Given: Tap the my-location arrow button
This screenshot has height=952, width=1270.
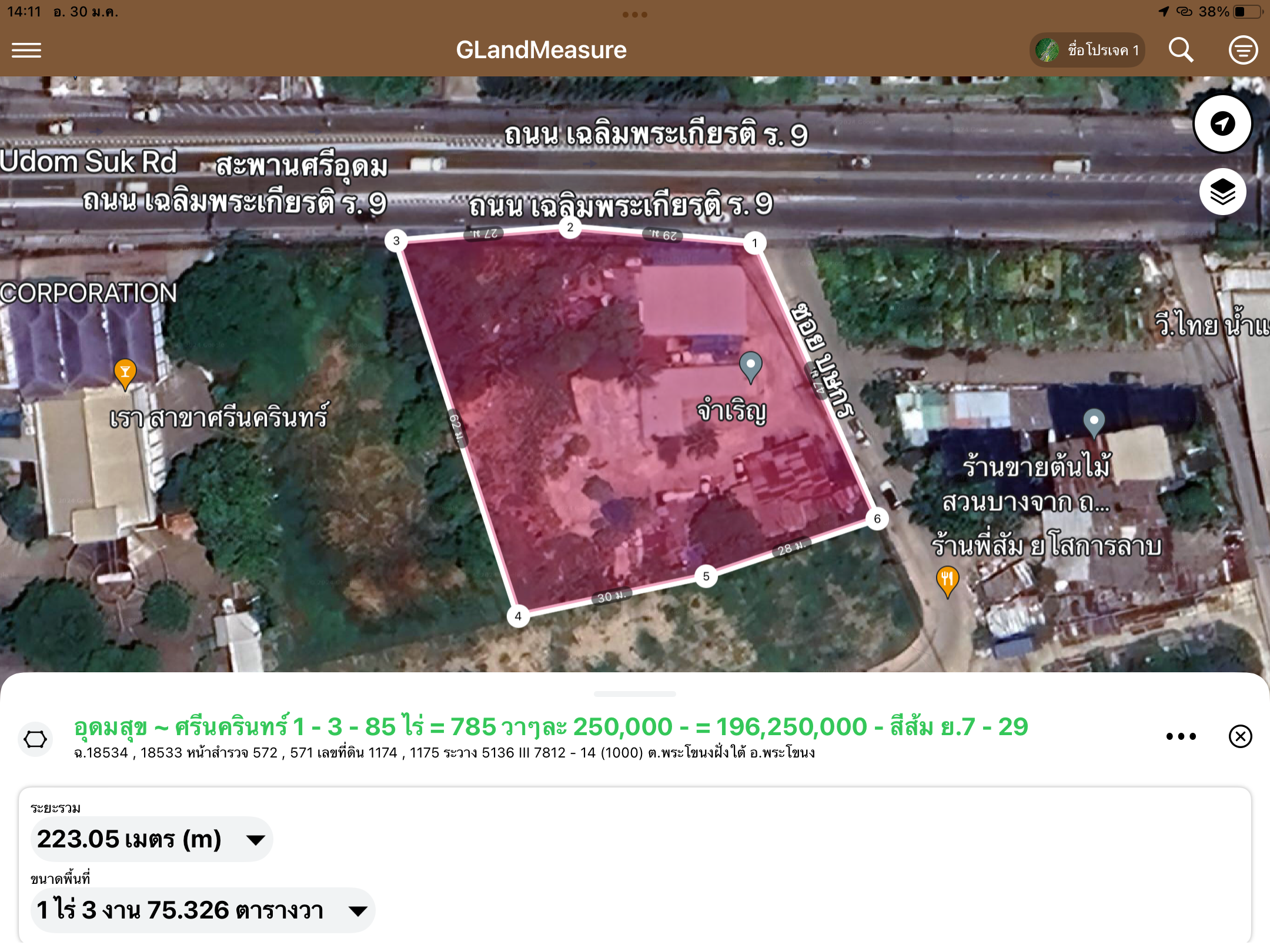Looking at the screenshot, I should 1222,124.
